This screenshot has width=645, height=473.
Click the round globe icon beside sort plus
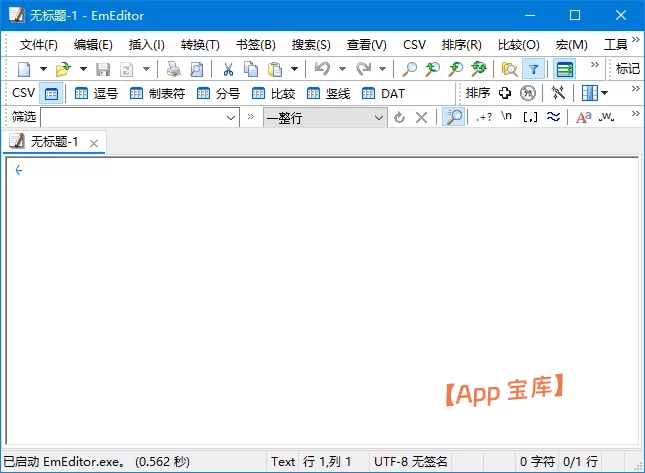528,93
